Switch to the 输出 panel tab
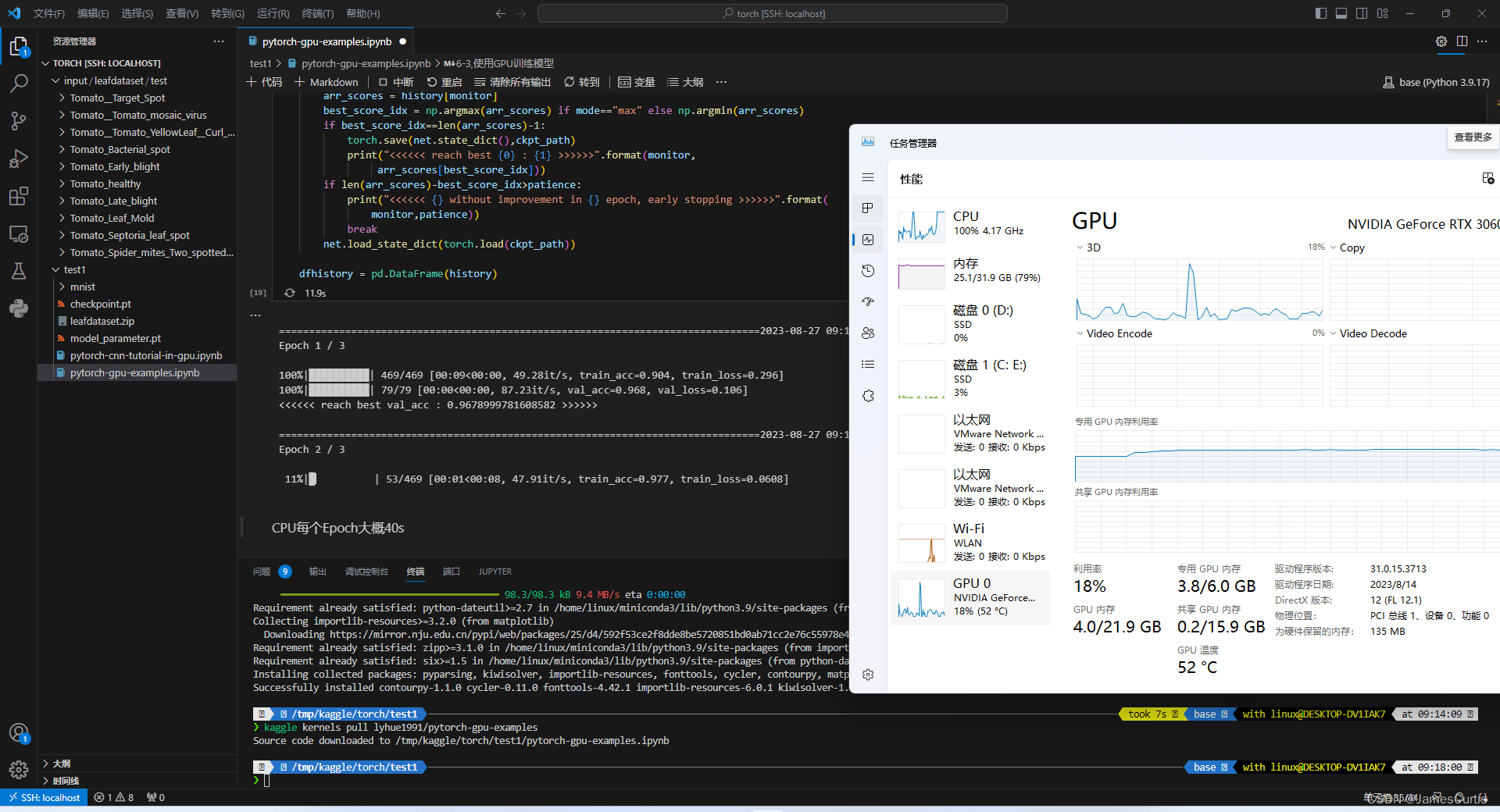This screenshot has height=812, width=1500. [x=318, y=572]
